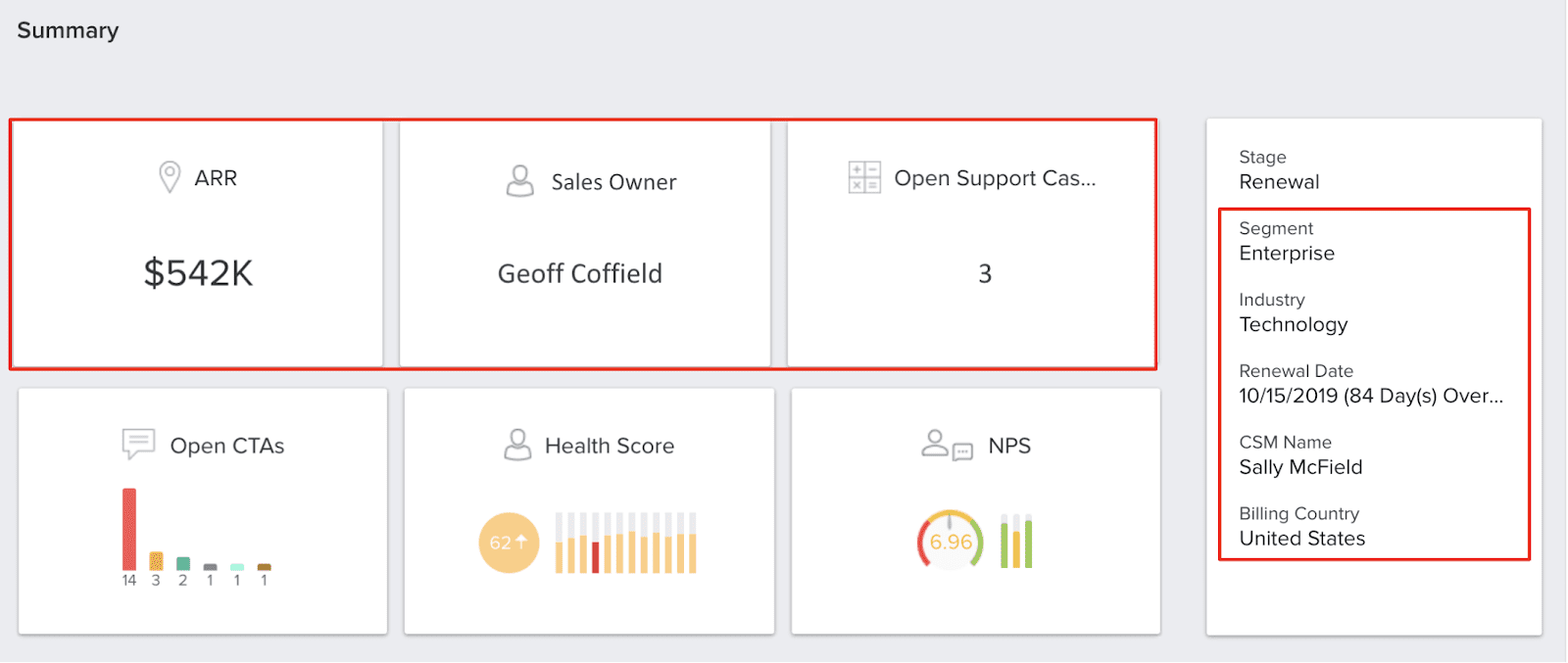
Task: Click the truncated Renewal Date value 10/15/2019
Action: (1370, 396)
